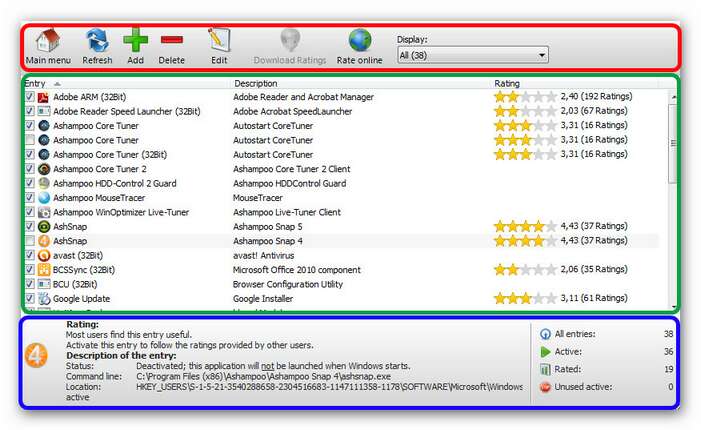Viewport: 701px width, 430px height.
Task: Click the green plus Add icon
Action: click(x=135, y=41)
